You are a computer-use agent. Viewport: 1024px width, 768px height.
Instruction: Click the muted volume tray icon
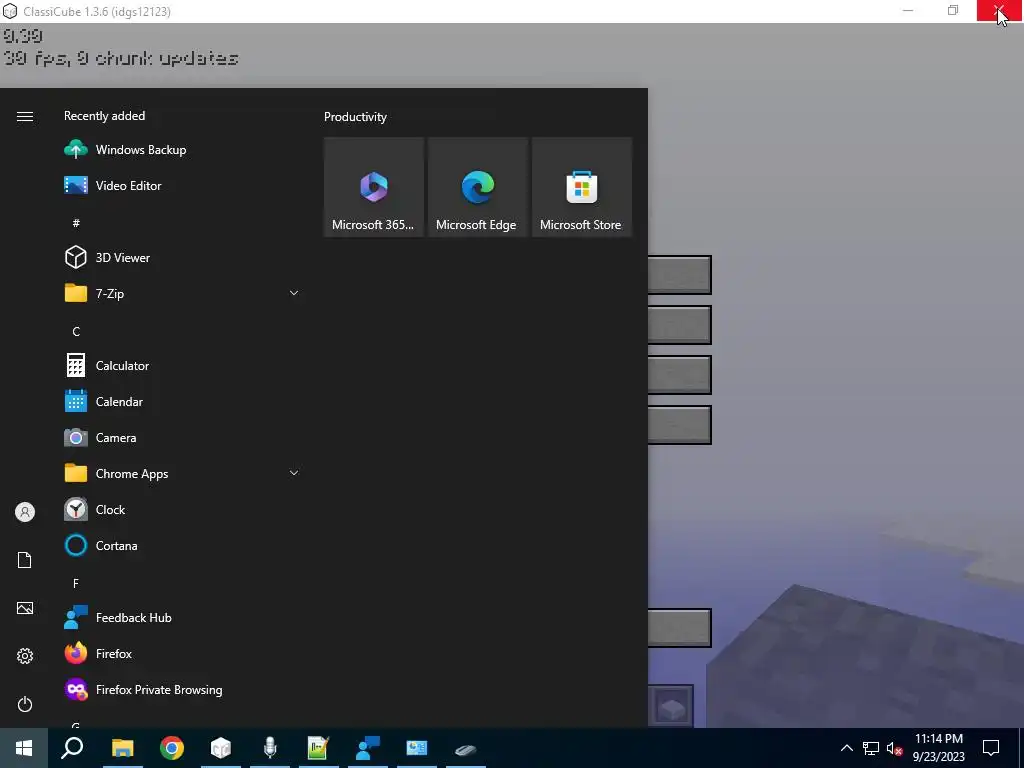coord(895,748)
